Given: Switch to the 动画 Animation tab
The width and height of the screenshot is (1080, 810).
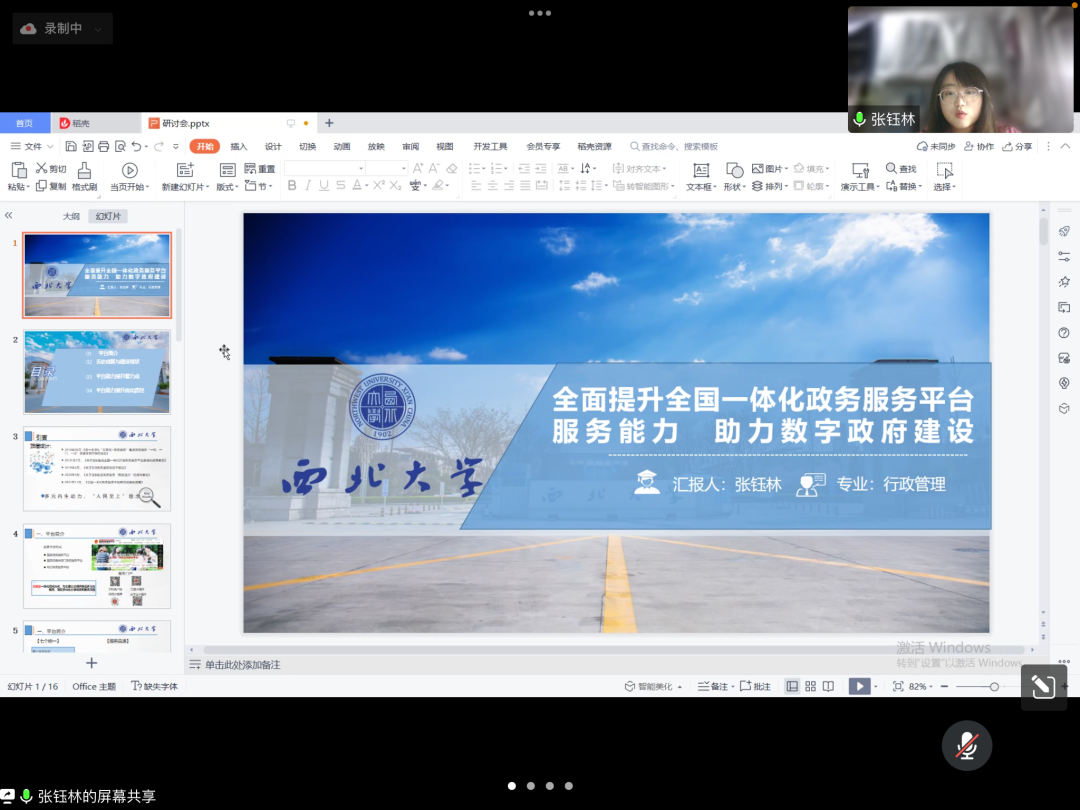Looking at the screenshot, I should [x=341, y=146].
